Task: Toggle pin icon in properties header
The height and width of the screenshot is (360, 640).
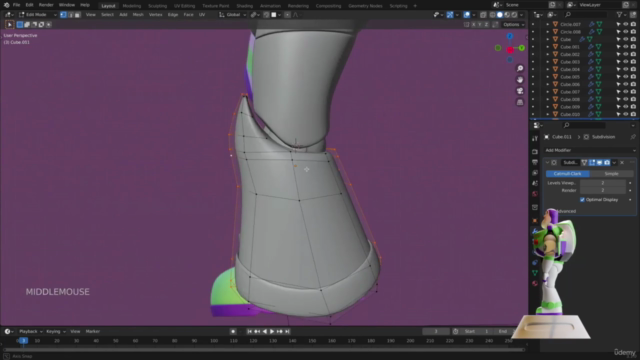Action: [633, 137]
